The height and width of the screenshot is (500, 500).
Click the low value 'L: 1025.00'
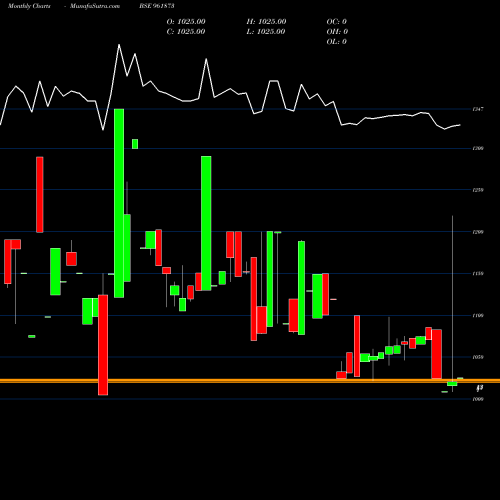pos(266,32)
